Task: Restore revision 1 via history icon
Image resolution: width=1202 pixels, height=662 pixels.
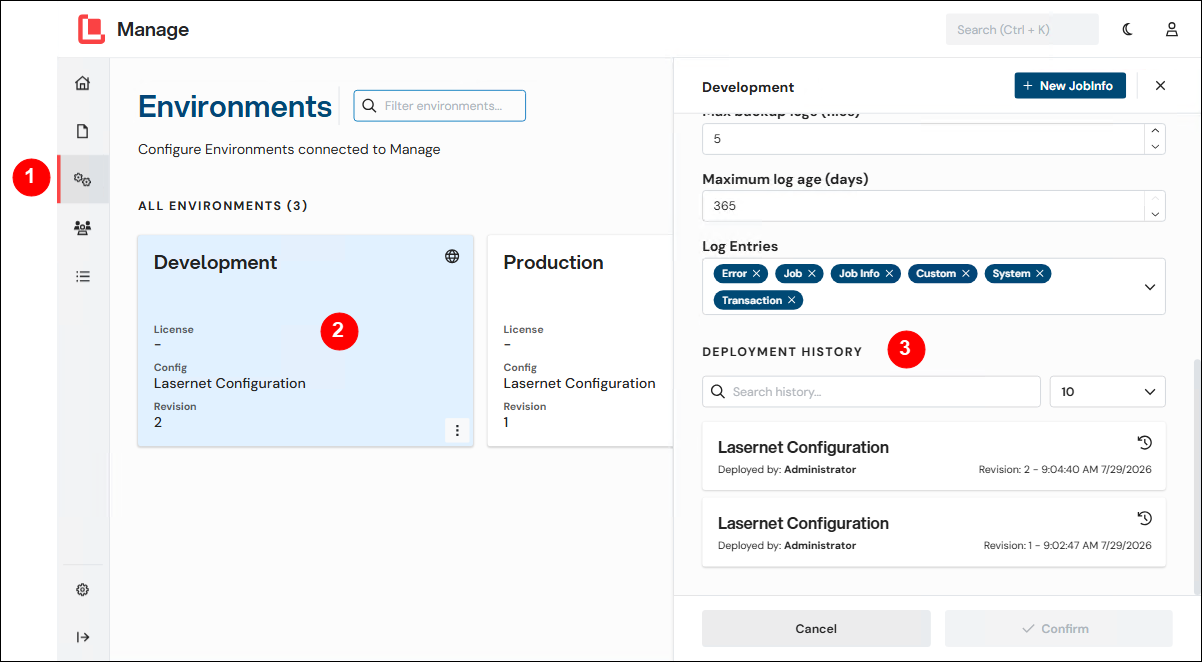Action: [x=1145, y=518]
